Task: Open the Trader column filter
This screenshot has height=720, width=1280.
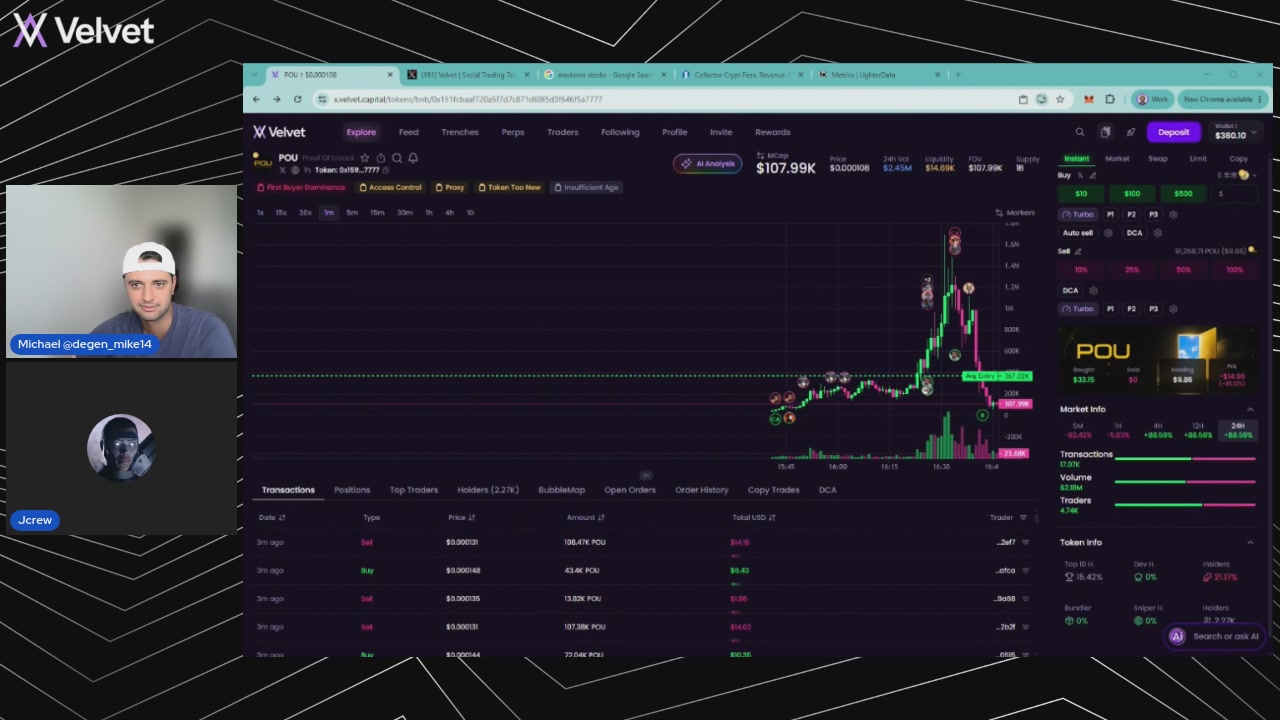Action: [1022, 517]
